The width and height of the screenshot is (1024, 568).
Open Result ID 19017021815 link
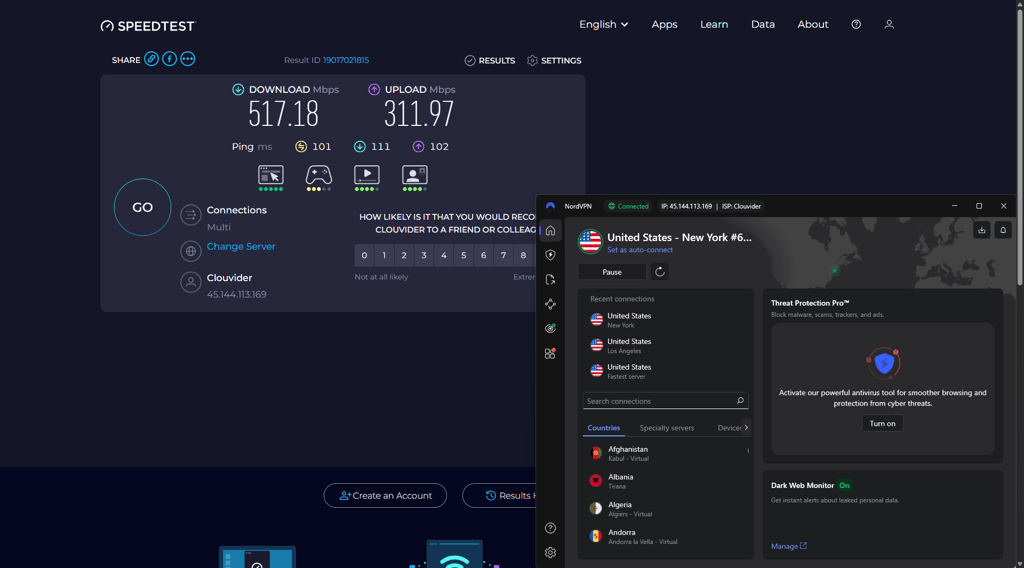coord(346,60)
